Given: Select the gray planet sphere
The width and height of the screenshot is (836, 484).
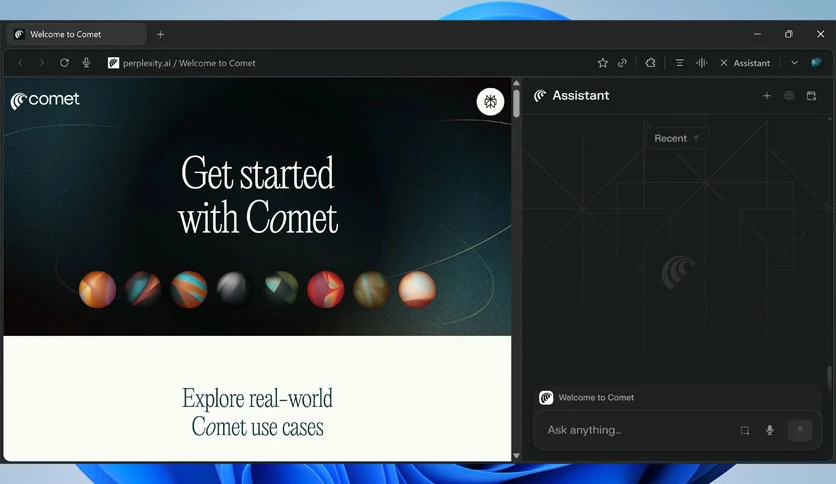Looking at the screenshot, I should pos(234,288).
